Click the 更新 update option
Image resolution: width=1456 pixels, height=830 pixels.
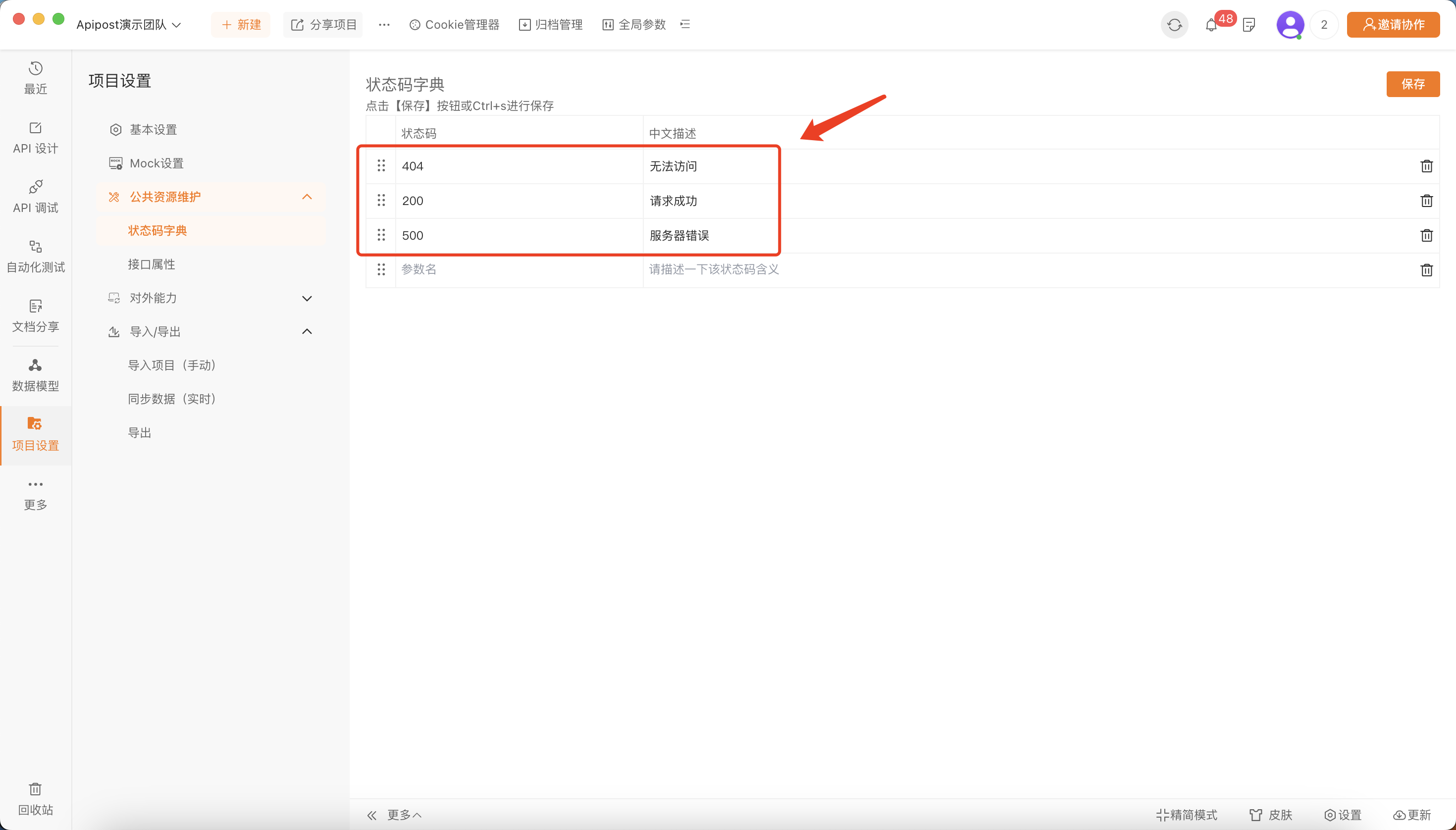(x=1411, y=815)
